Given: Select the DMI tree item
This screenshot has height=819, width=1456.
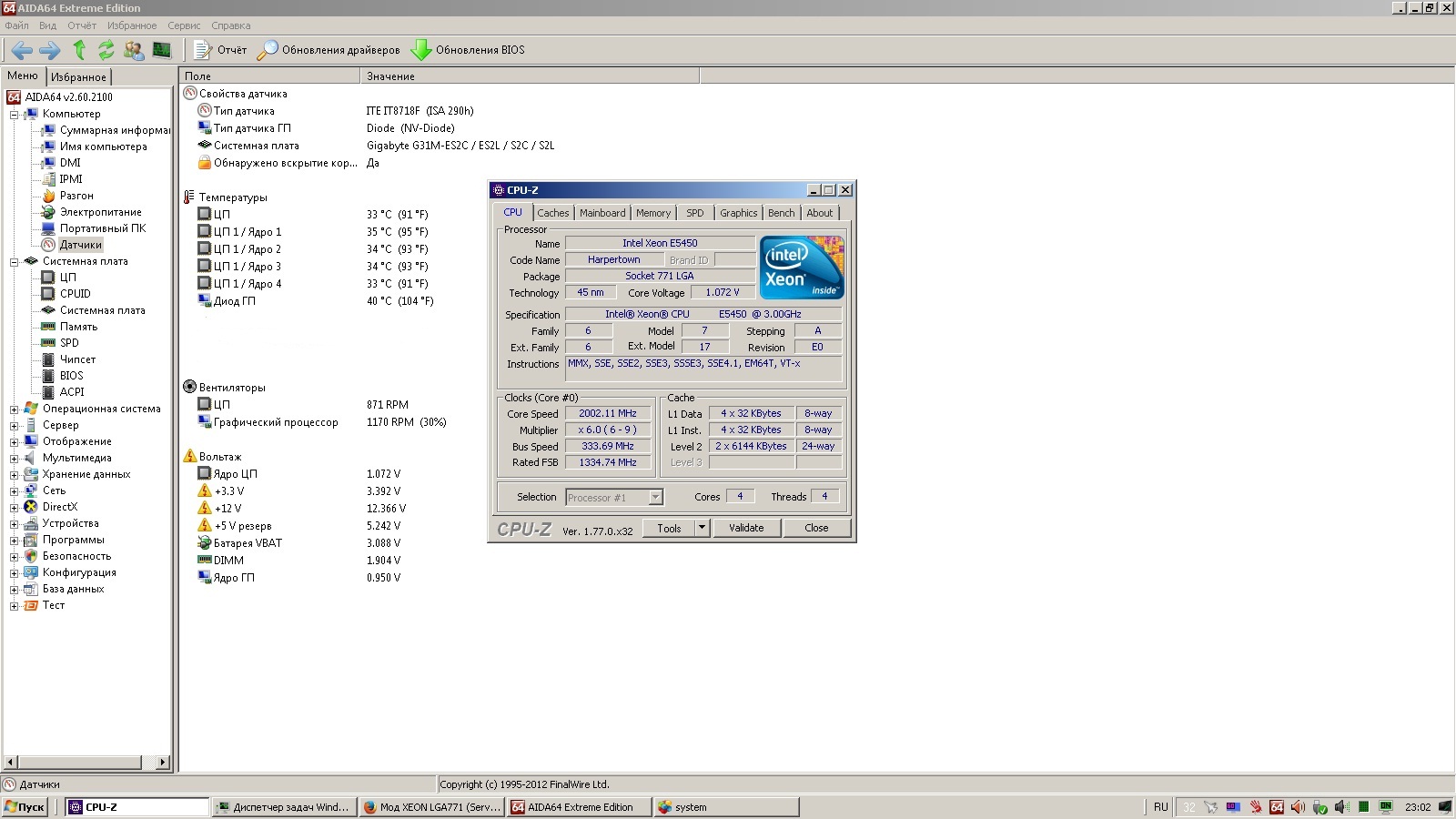Looking at the screenshot, I should point(70,163).
